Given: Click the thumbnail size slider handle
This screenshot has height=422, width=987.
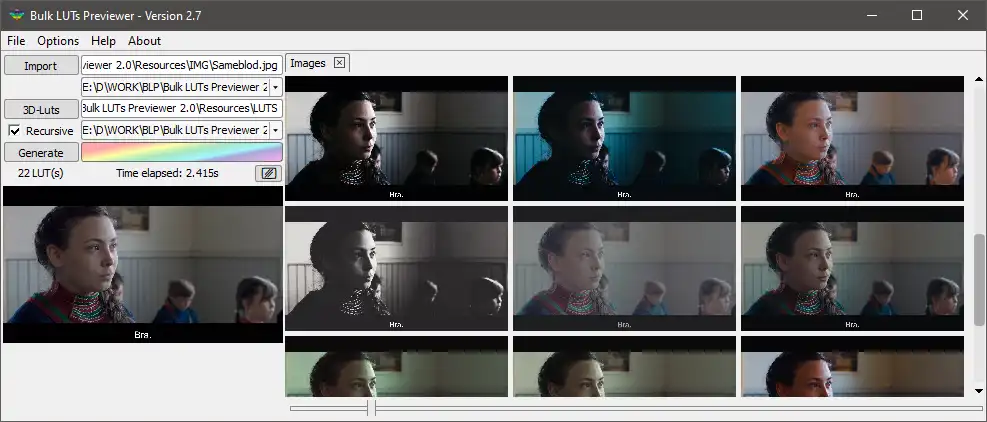Looking at the screenshot, I should pos(371,408).
